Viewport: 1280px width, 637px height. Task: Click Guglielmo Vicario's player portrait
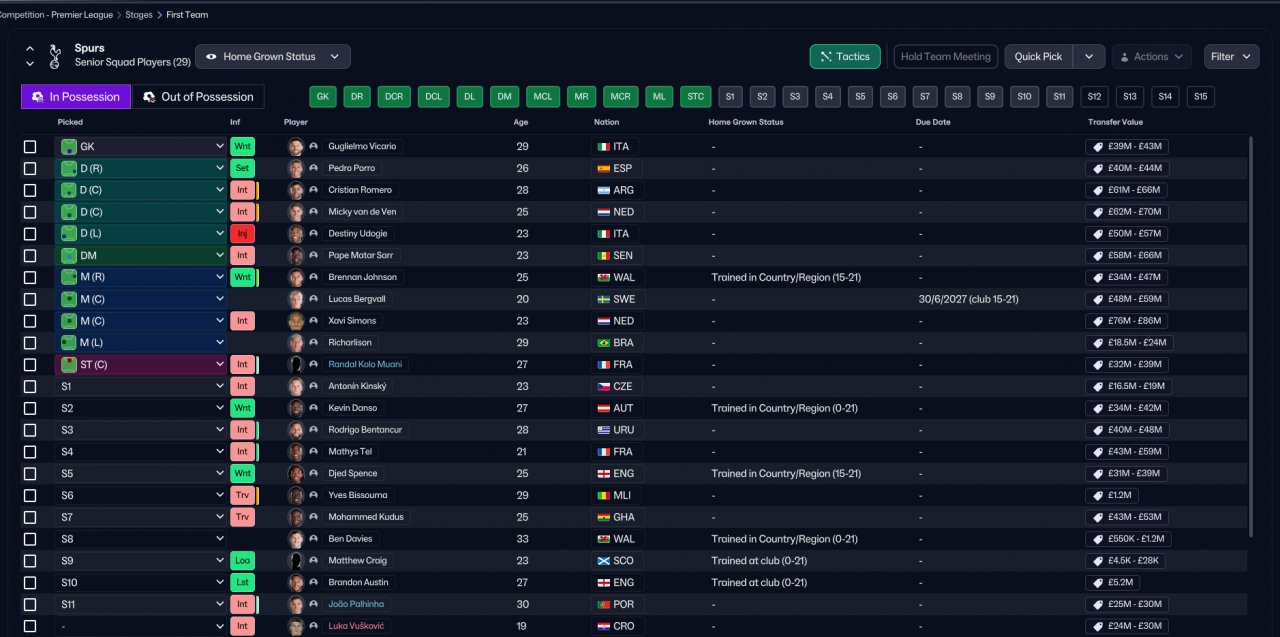pyautogui.click(x=296, y=146)
